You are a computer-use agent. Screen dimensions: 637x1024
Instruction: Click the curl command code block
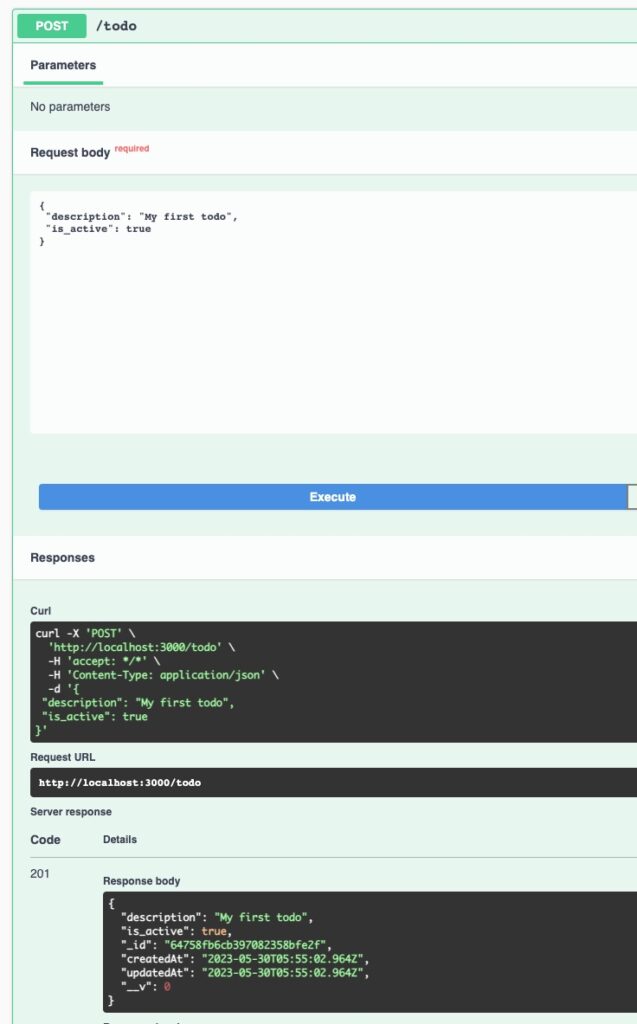[330, 682]
